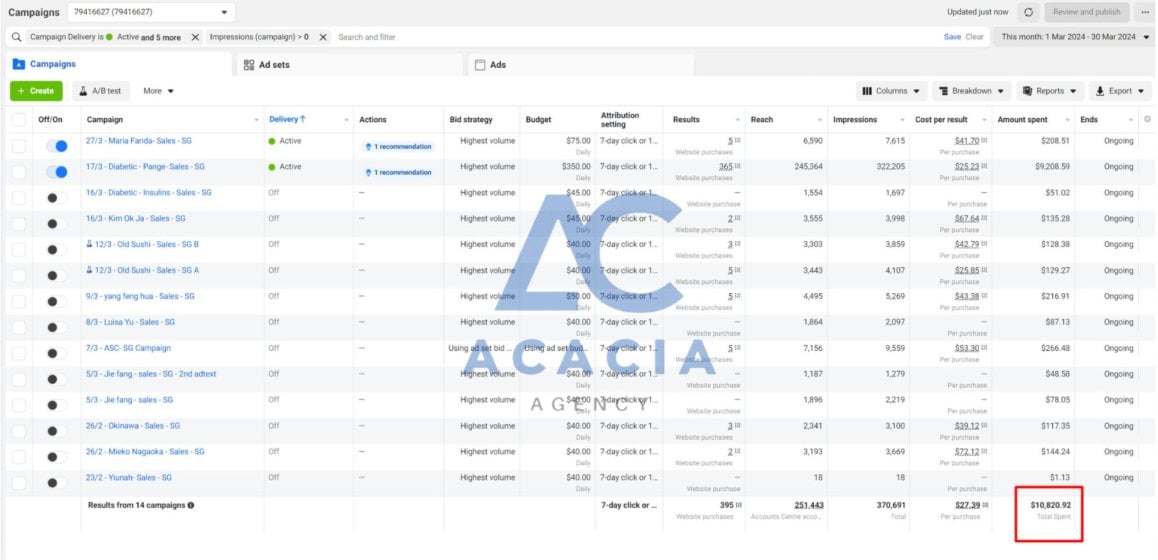The width and height of the screenshot is (1158, 560).
Task: Click the 251,443 total reach value
Action: pos(809,505)
